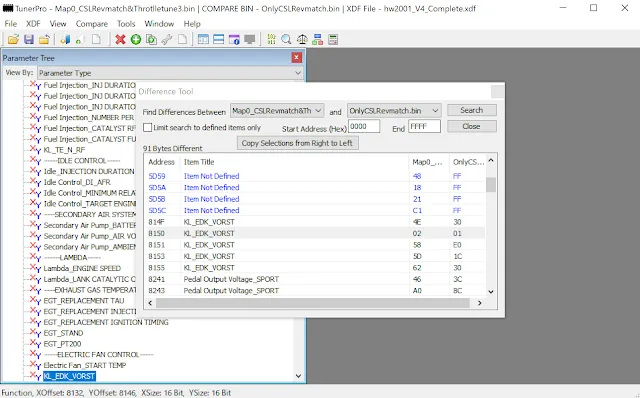640x398 pixels.
Task: Click the calculator toolbar icon
Action: [x=333, y=39]
